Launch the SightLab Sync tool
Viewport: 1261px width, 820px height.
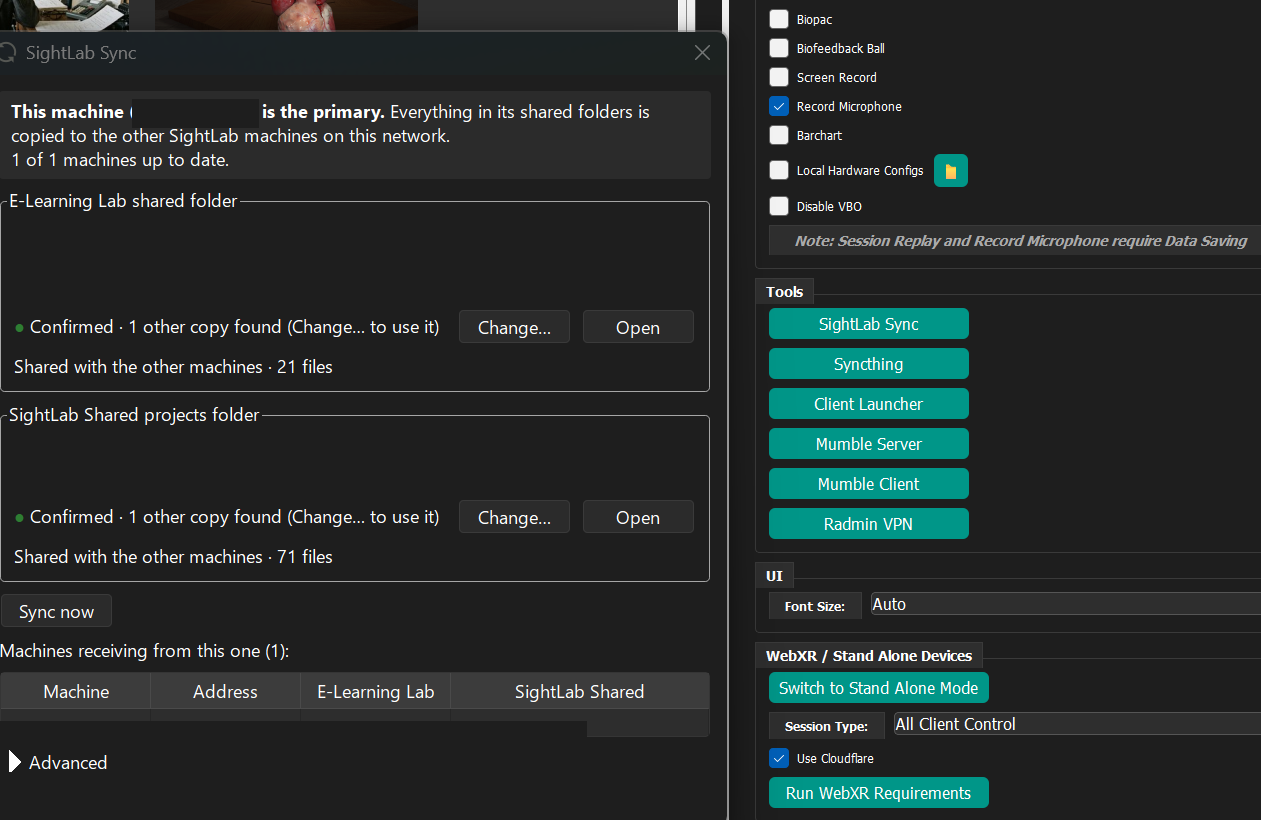[x=869, y=324]
